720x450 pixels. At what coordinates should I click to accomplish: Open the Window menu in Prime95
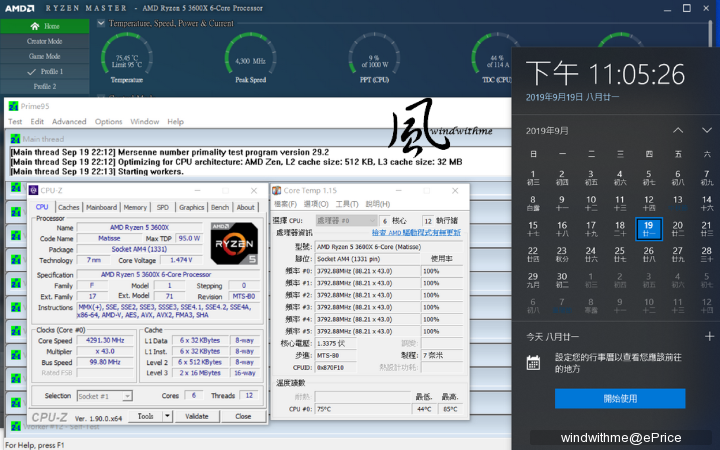pos(145,122)
